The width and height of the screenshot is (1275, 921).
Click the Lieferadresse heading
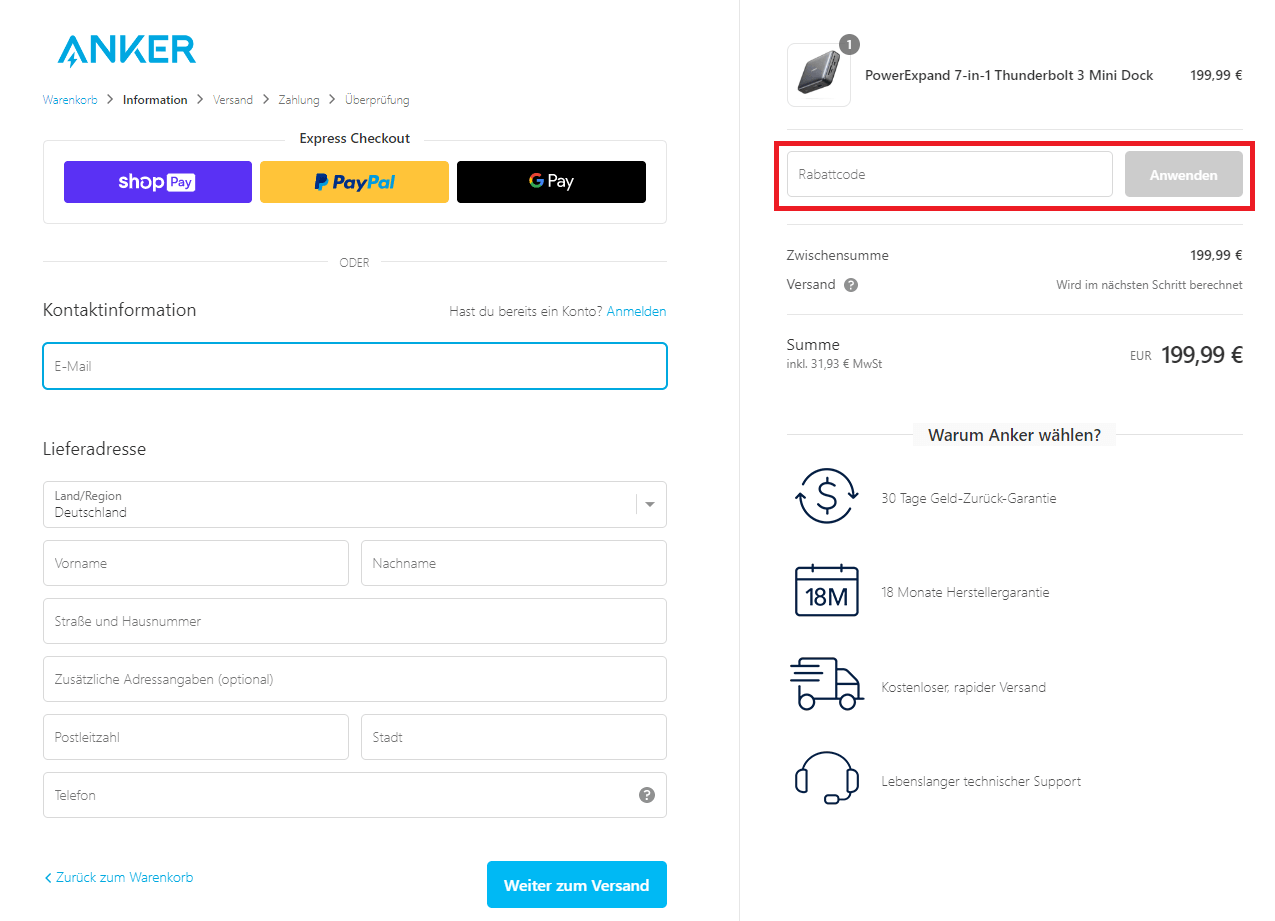point(94,449)
